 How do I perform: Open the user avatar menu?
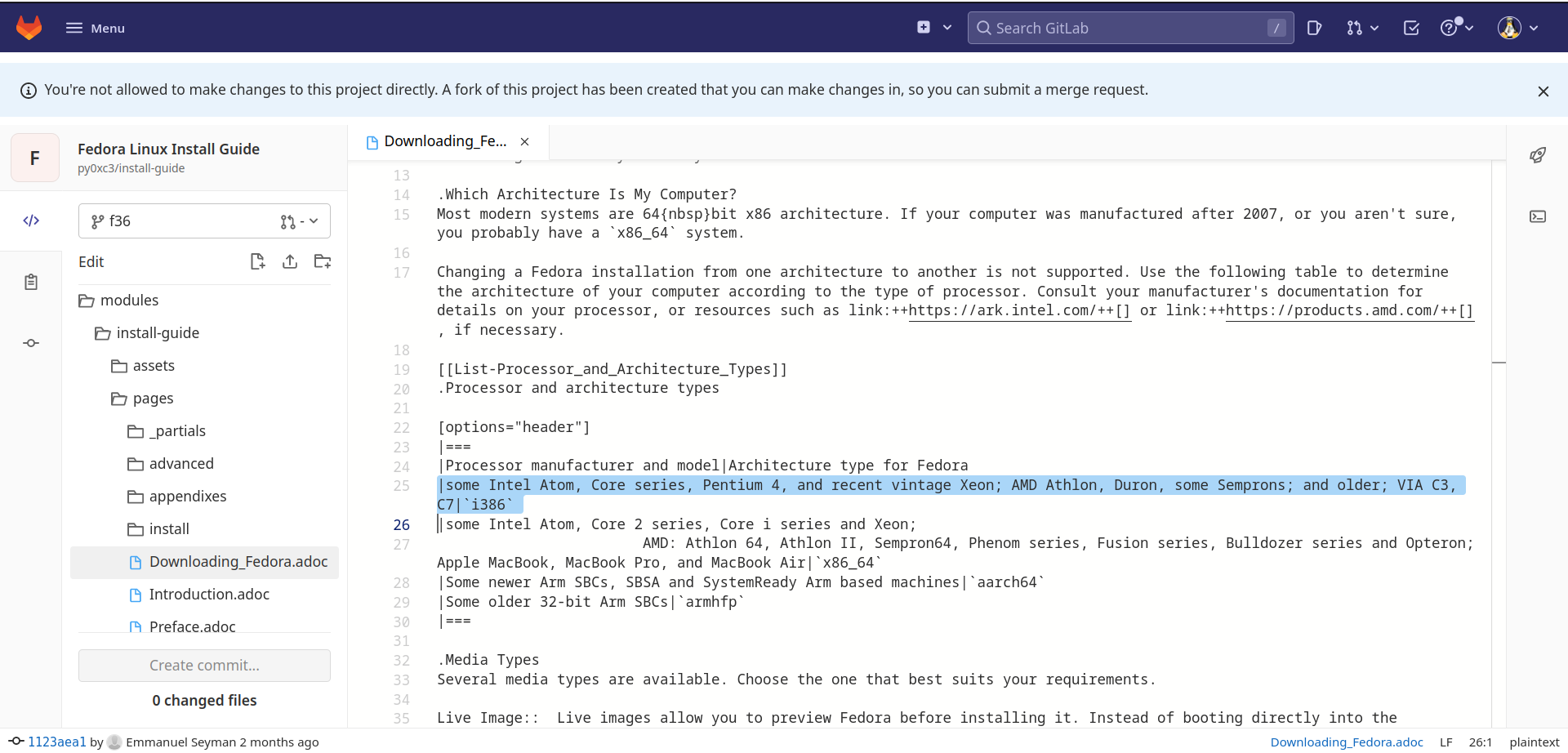coord(1518,28)
